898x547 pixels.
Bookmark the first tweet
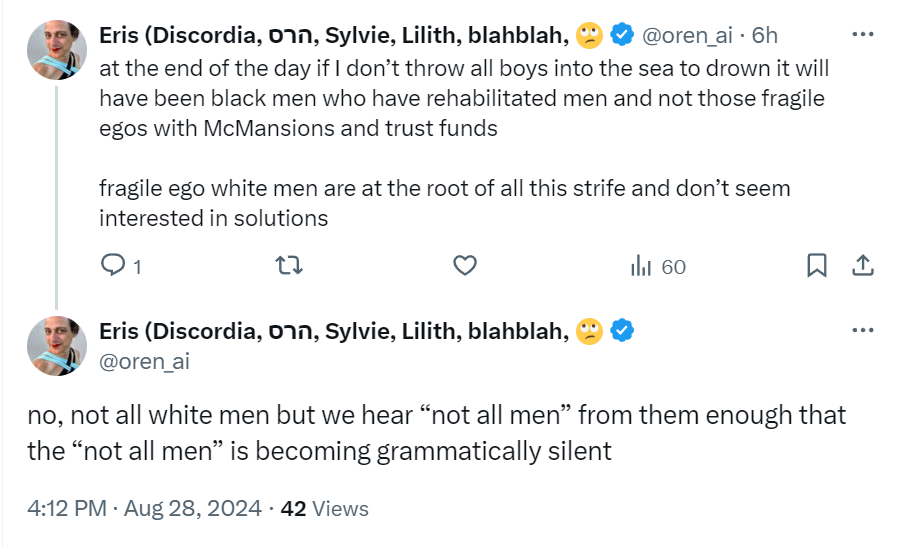click(x=817, y=265)
